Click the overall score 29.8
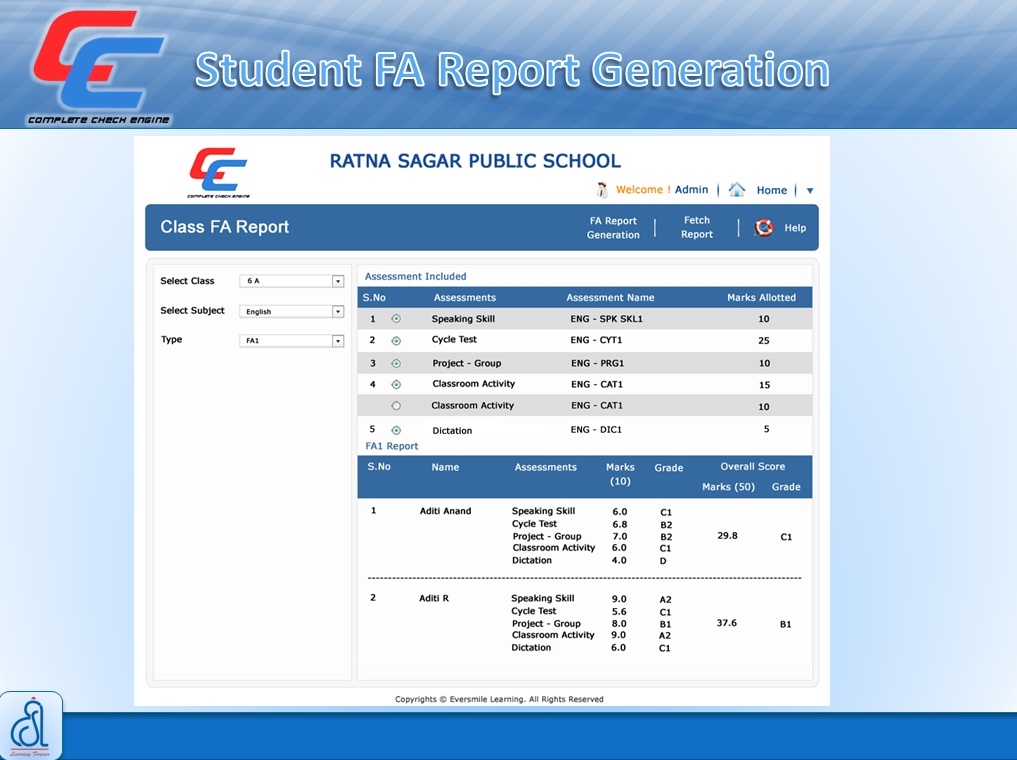The width and height of the screenshot is (1017, 760). (728, 536)
